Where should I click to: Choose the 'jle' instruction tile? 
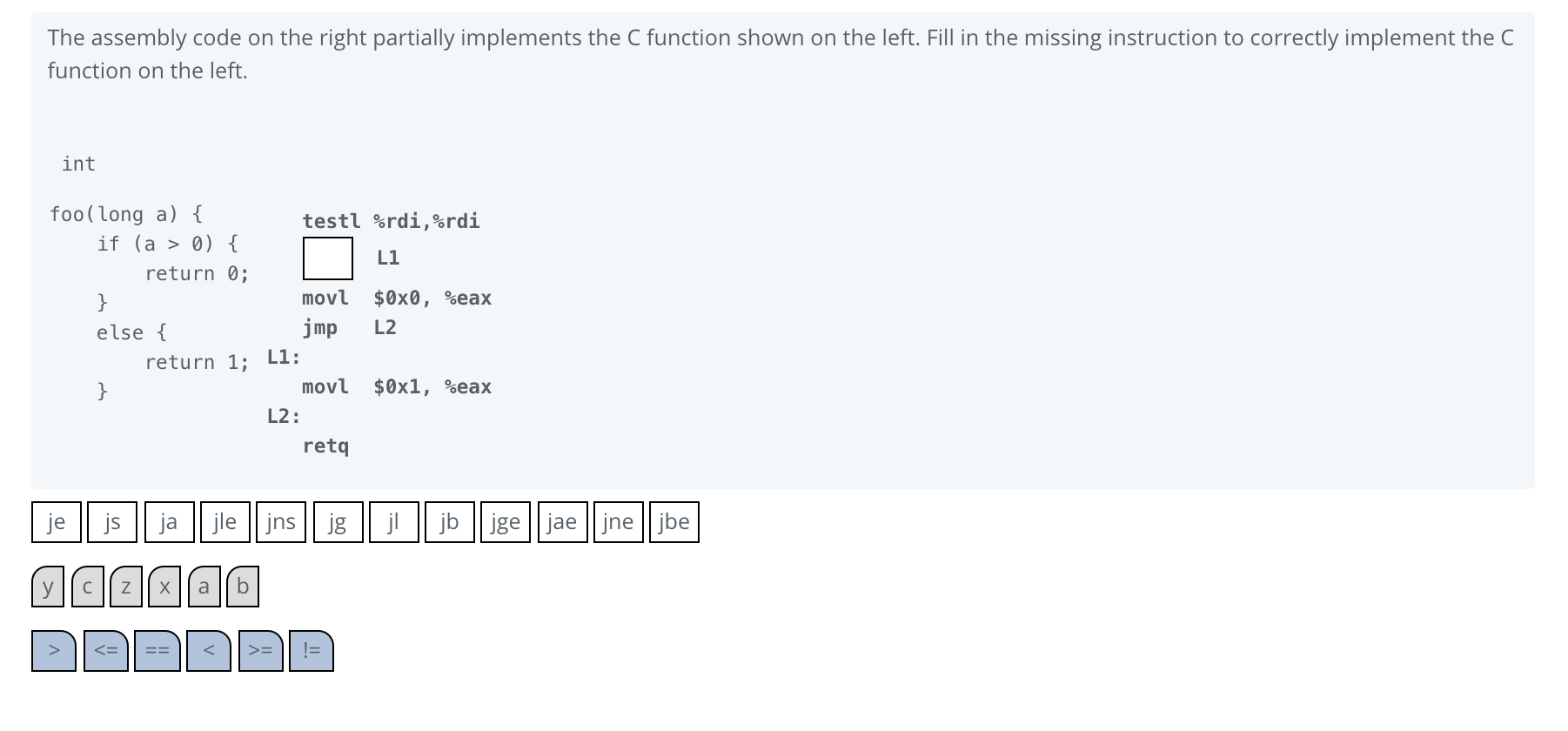pos(224,522)
